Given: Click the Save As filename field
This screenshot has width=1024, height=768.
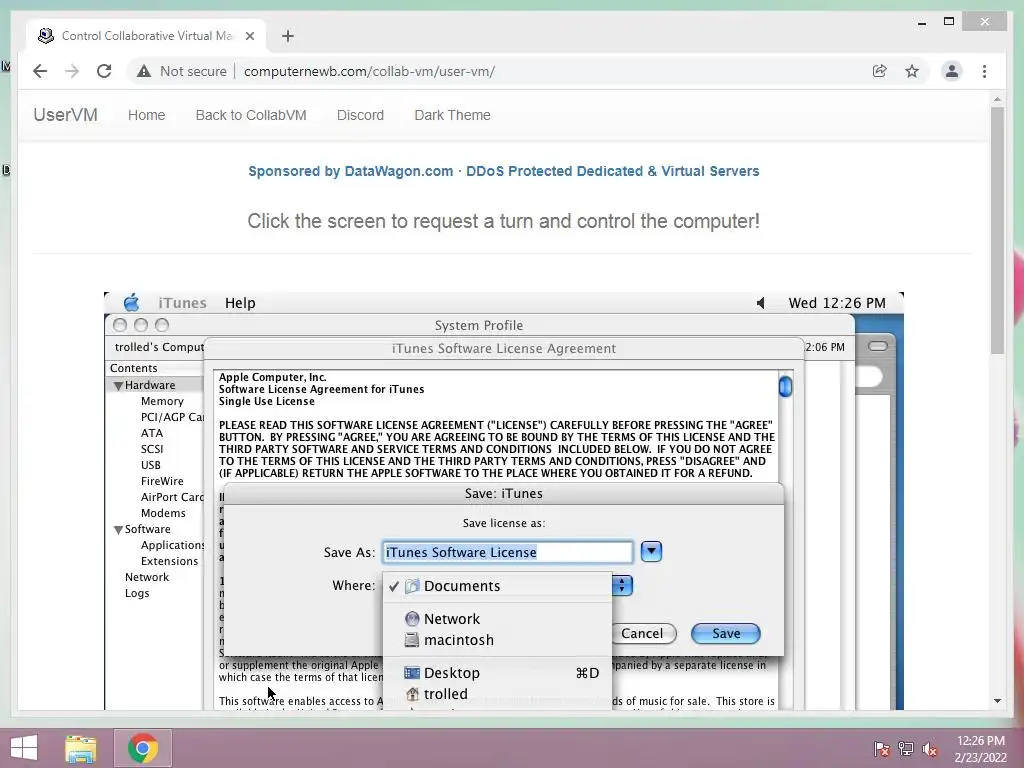Looking at the screenshot, I should click(508, 552).
